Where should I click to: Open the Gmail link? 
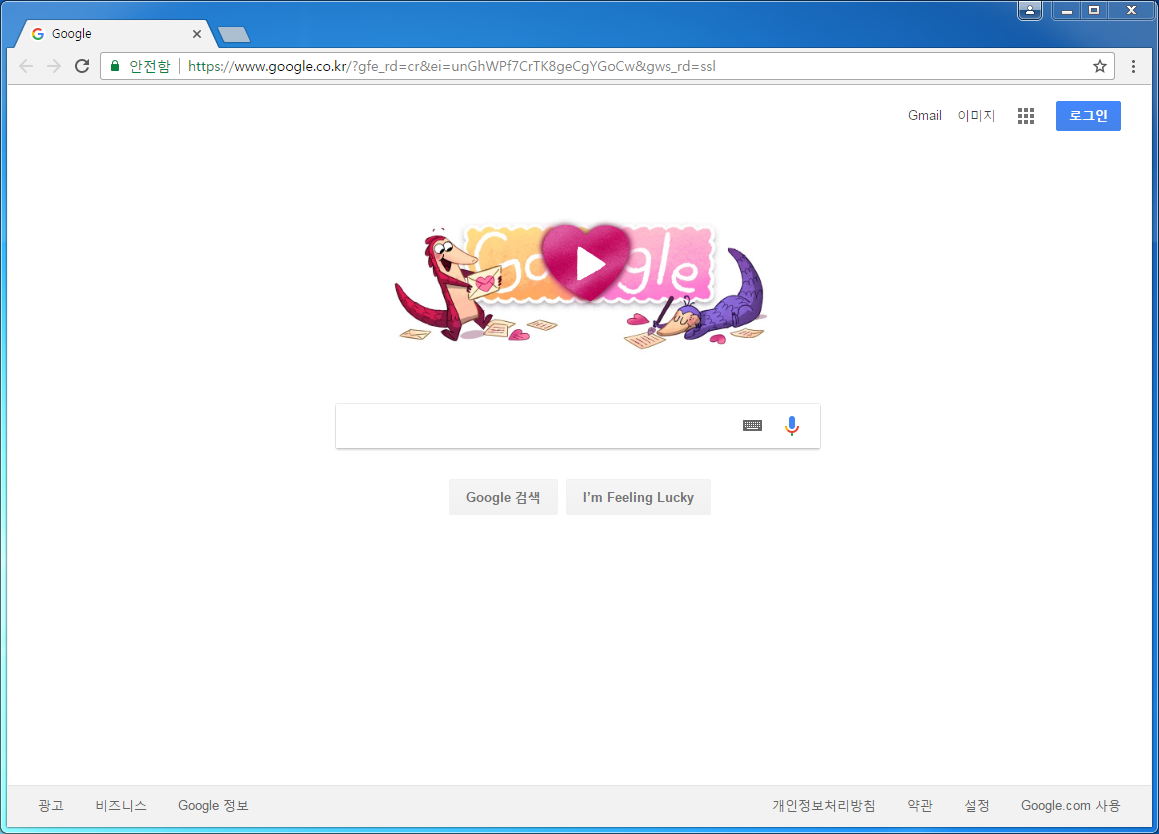[925, 115]
